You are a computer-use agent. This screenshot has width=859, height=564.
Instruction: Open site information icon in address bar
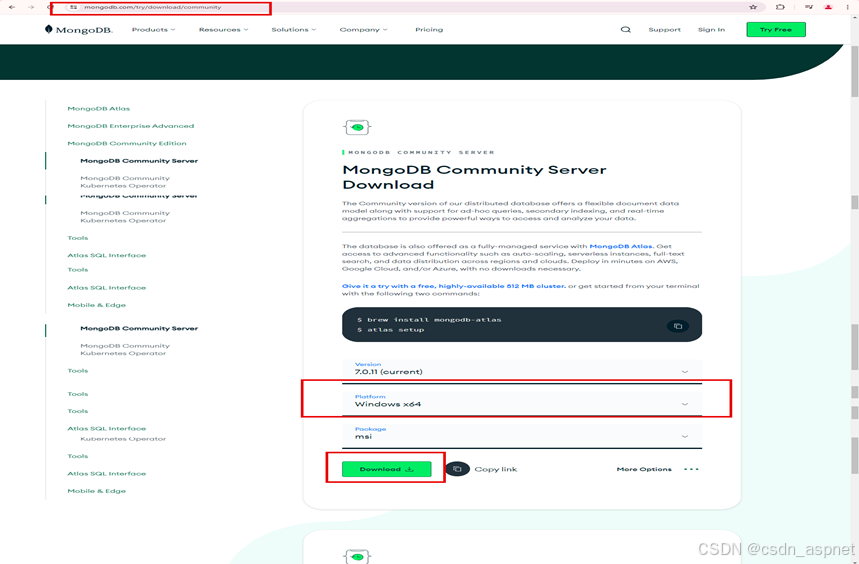(x=74, y=7)
